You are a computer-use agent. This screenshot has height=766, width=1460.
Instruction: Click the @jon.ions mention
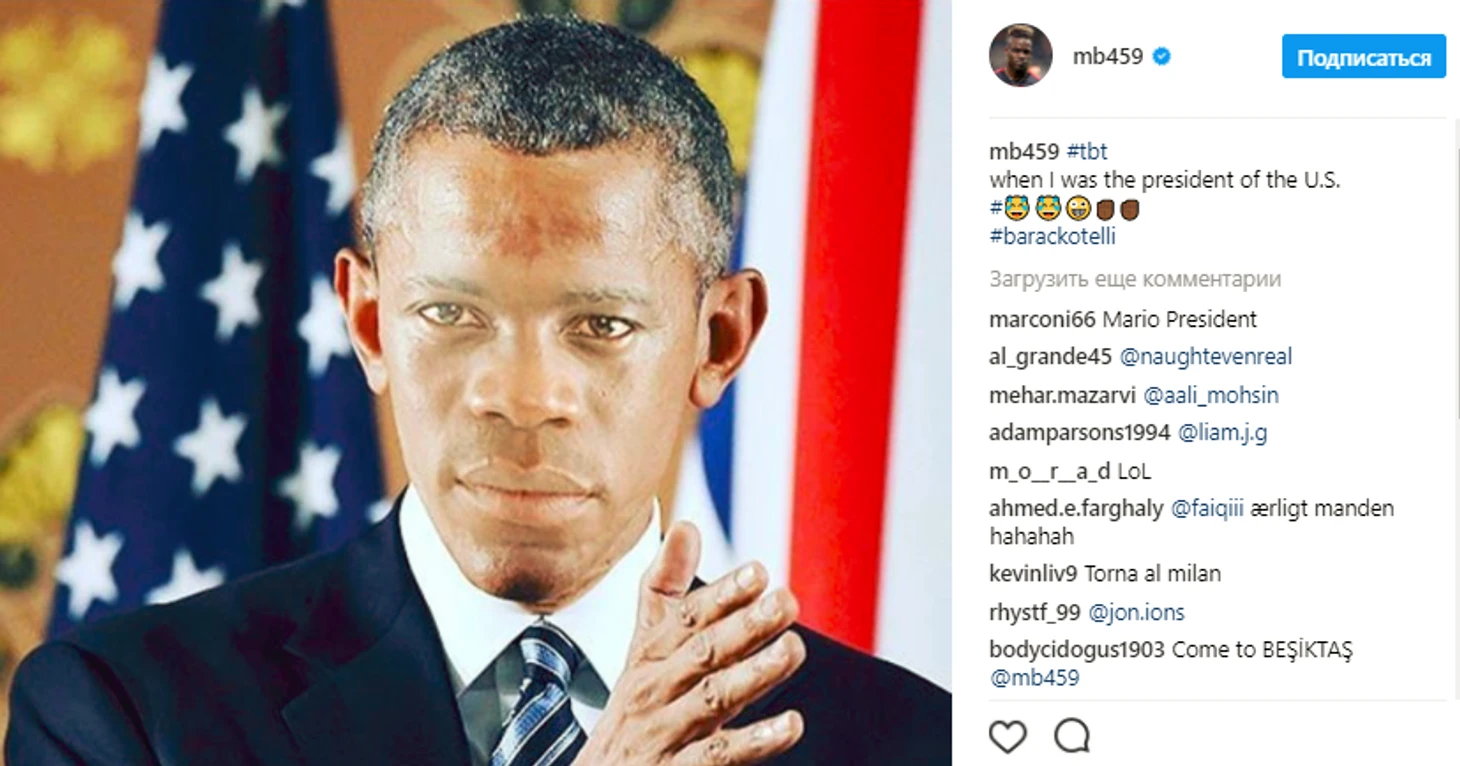coord(1136,612)
